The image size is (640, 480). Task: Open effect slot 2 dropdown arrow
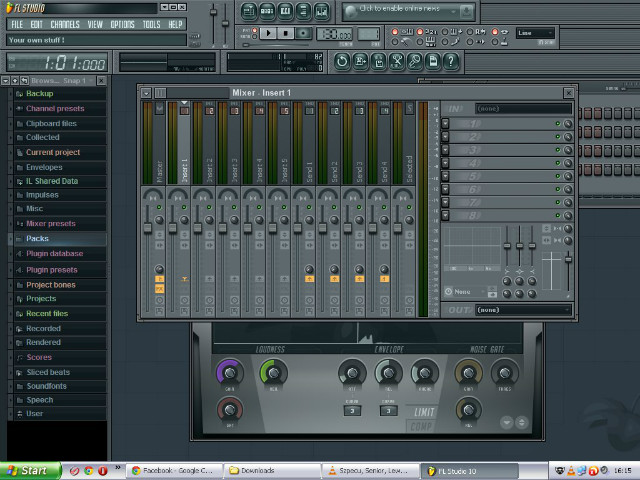(x=445, y=137)
